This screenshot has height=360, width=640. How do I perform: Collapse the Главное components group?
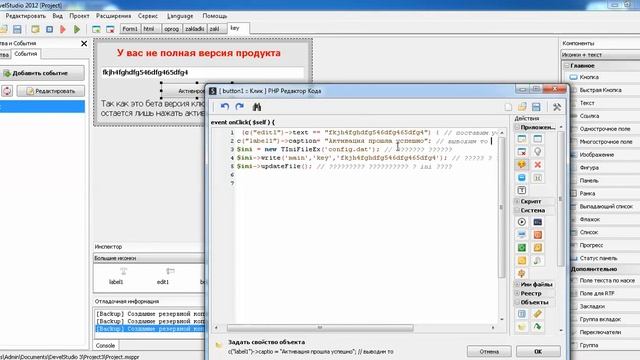[x=567, y=66]
